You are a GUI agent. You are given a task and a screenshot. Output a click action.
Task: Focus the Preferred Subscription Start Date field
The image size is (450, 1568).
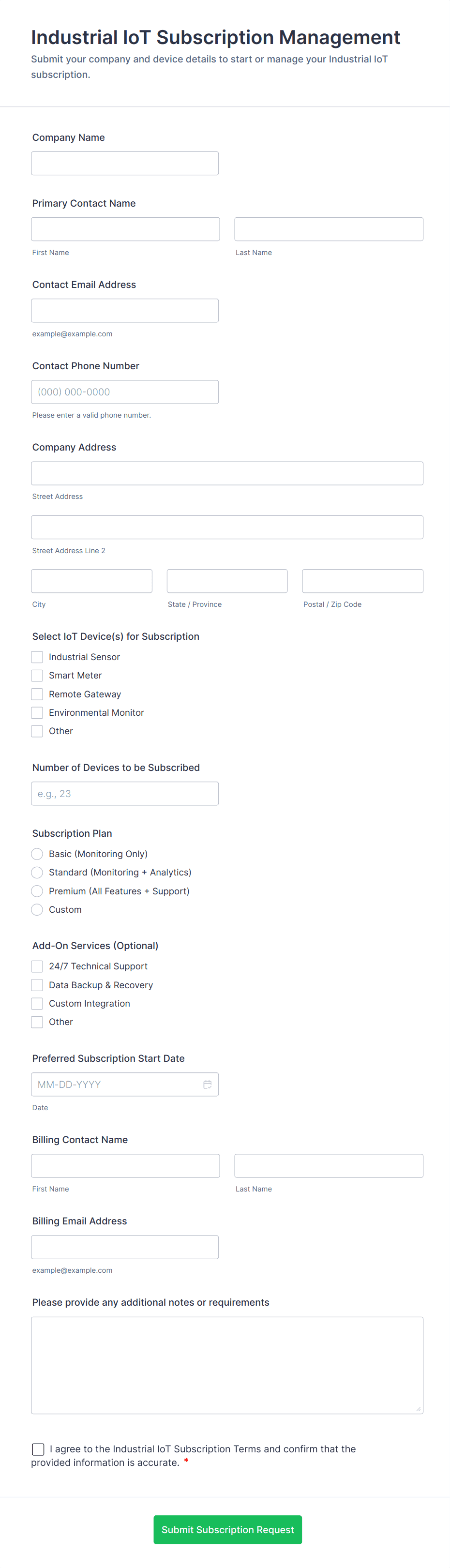(x=116, y=1084)
